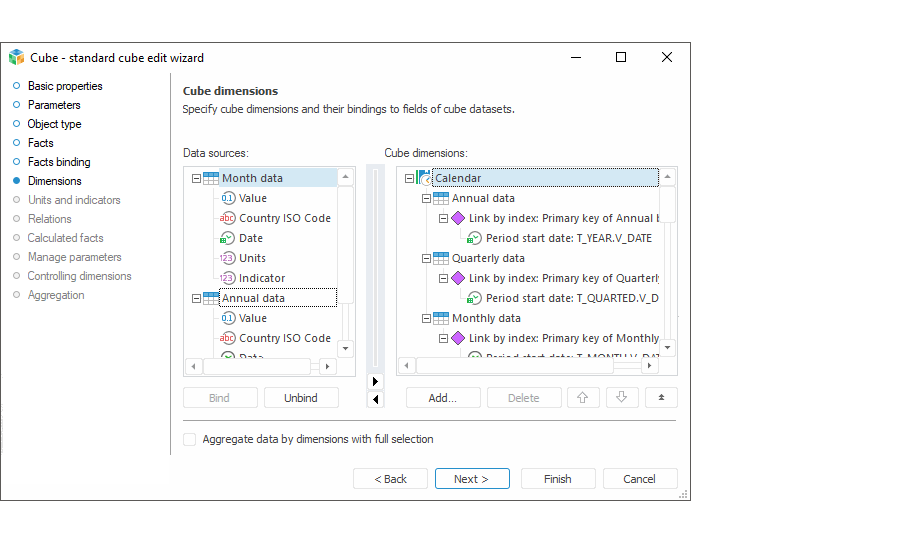The width and height of the screenshot is (918, 543).
Task: Collapse the Month data source node
Action: coord(195,178)
